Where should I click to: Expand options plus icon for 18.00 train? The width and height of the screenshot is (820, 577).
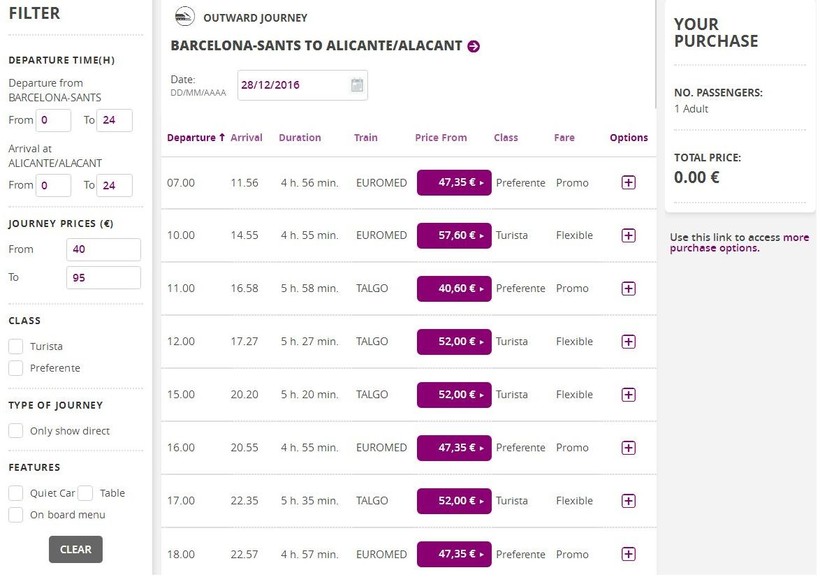(628, 554)
